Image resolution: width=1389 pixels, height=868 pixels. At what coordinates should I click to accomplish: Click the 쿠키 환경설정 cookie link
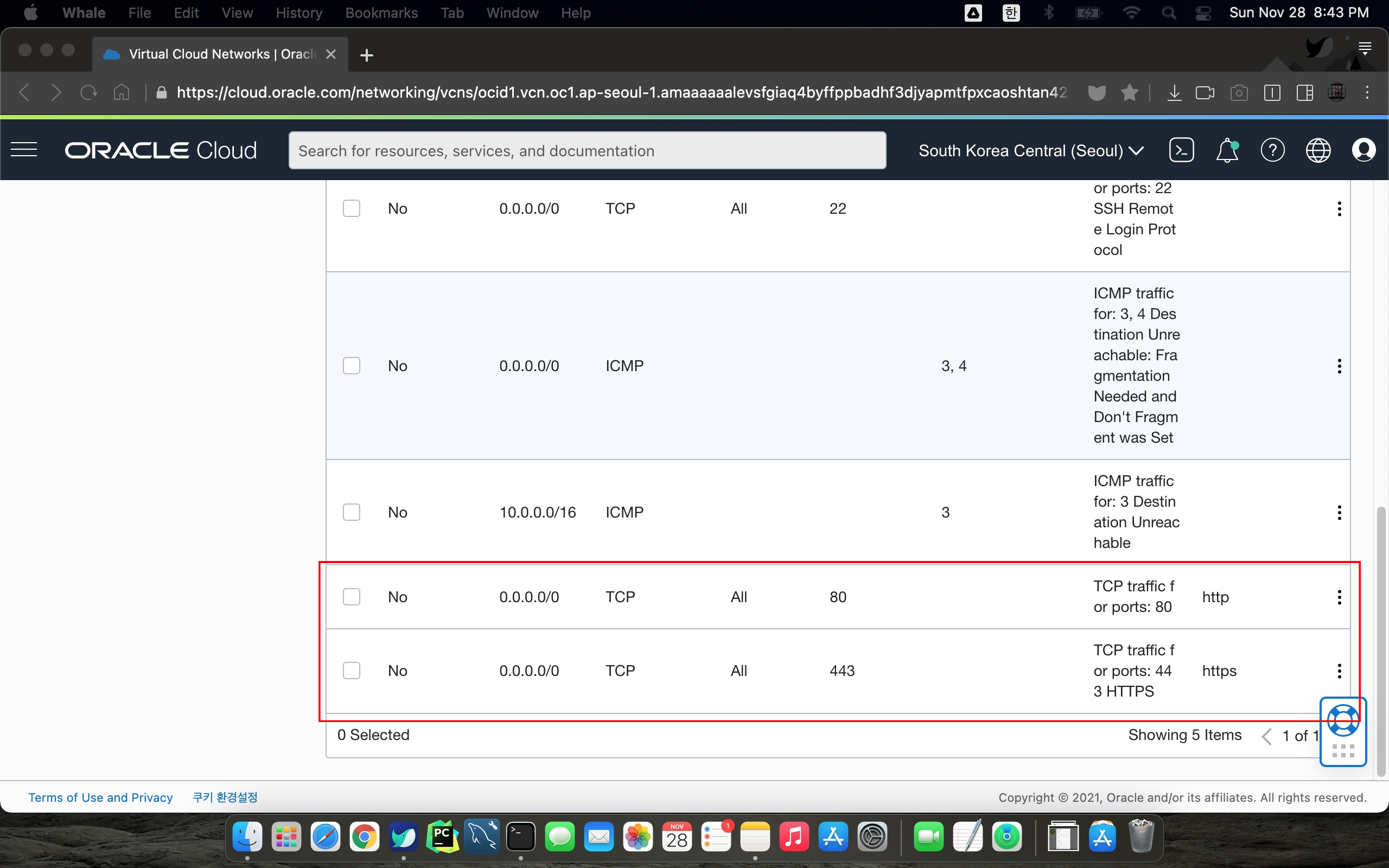[225, 797]
